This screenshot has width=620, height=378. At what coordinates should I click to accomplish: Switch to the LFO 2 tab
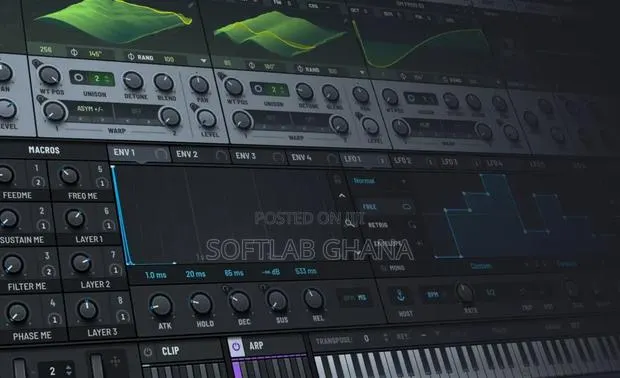(x=413, y=161)
